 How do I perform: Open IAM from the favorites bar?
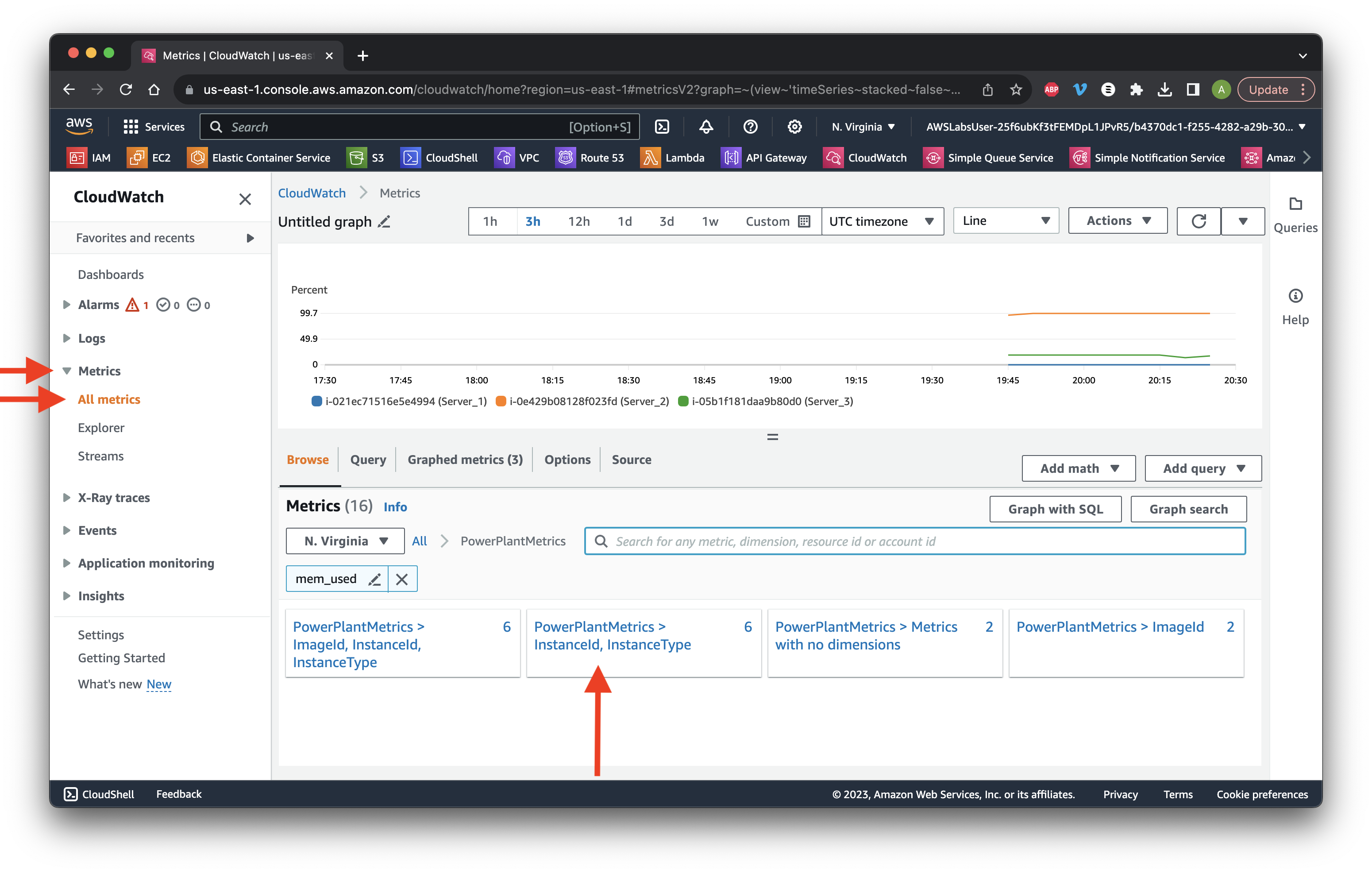point(89,158)
